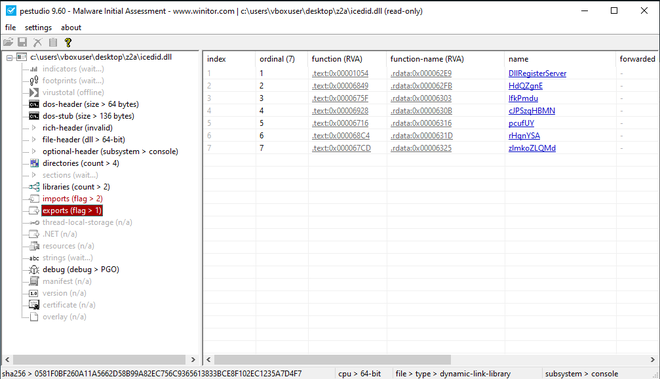
Task: Click the certificate node icon
Action: pos(34,305)
